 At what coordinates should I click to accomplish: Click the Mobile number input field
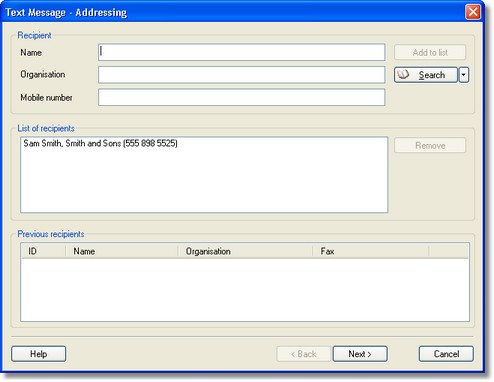pyautogui.click(x=242, y=97)
